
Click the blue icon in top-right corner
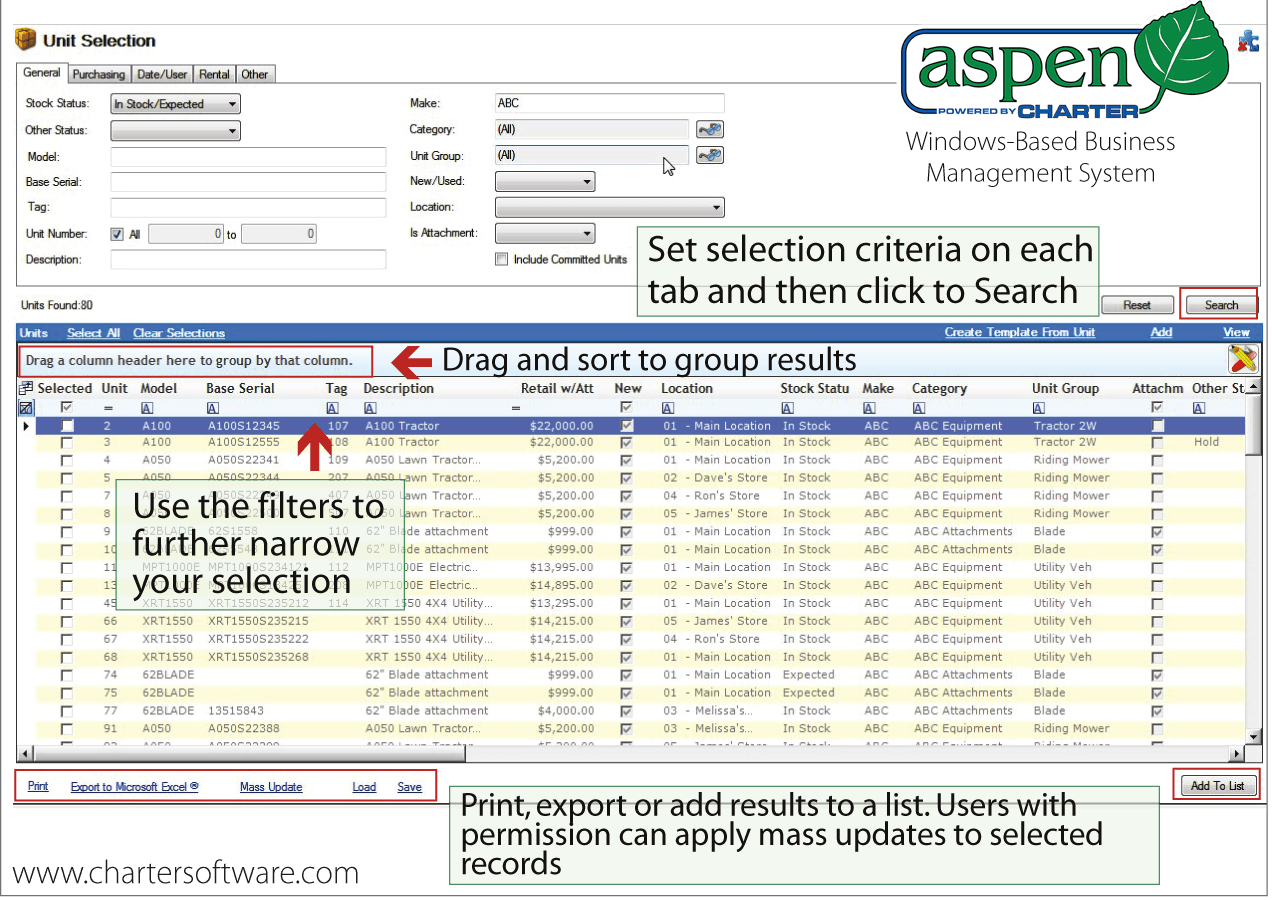1247,41
